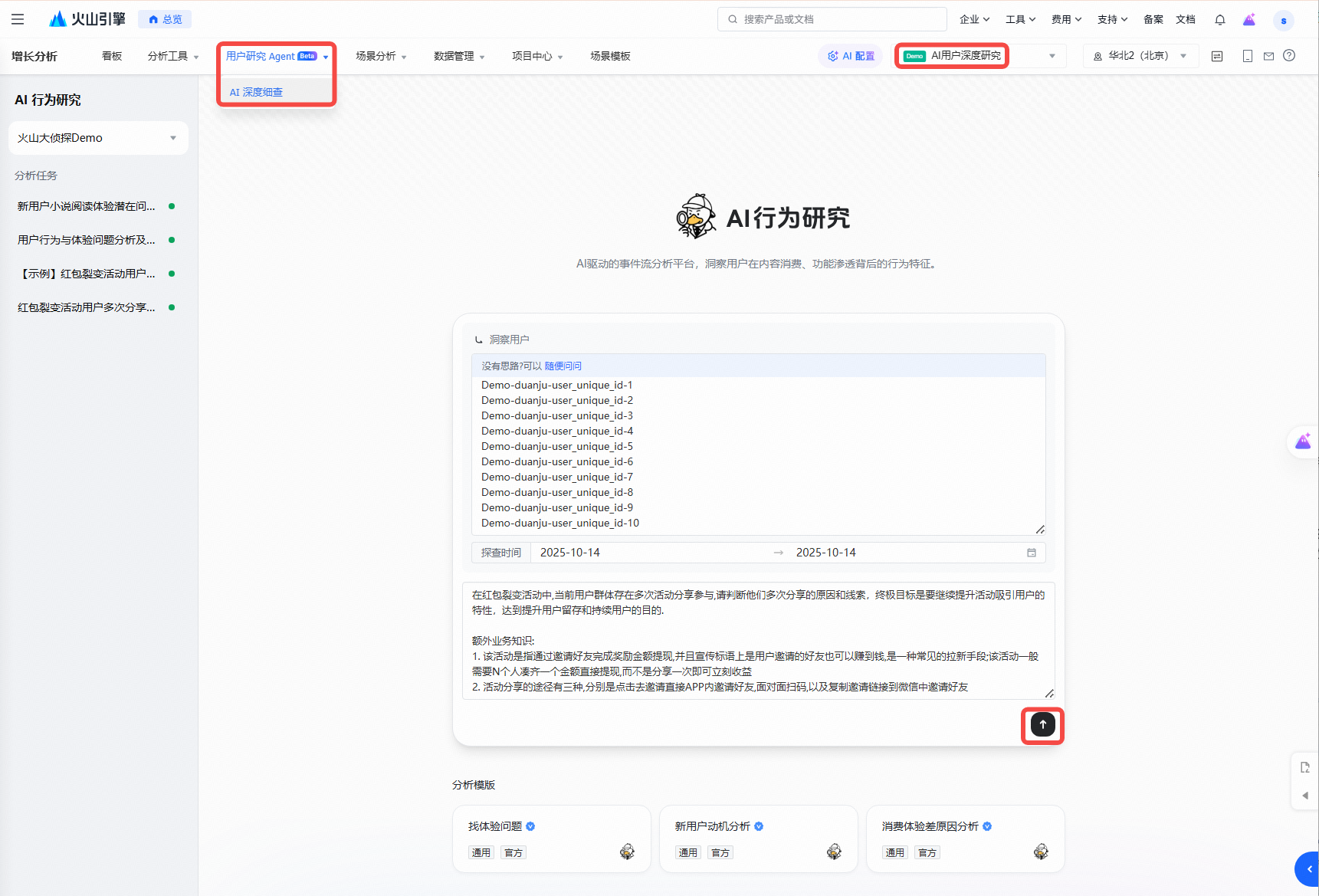Open the 火山大侦探Demo selector dropdown
This screenshot has height=896, width=1319.
tap(98, 138)
